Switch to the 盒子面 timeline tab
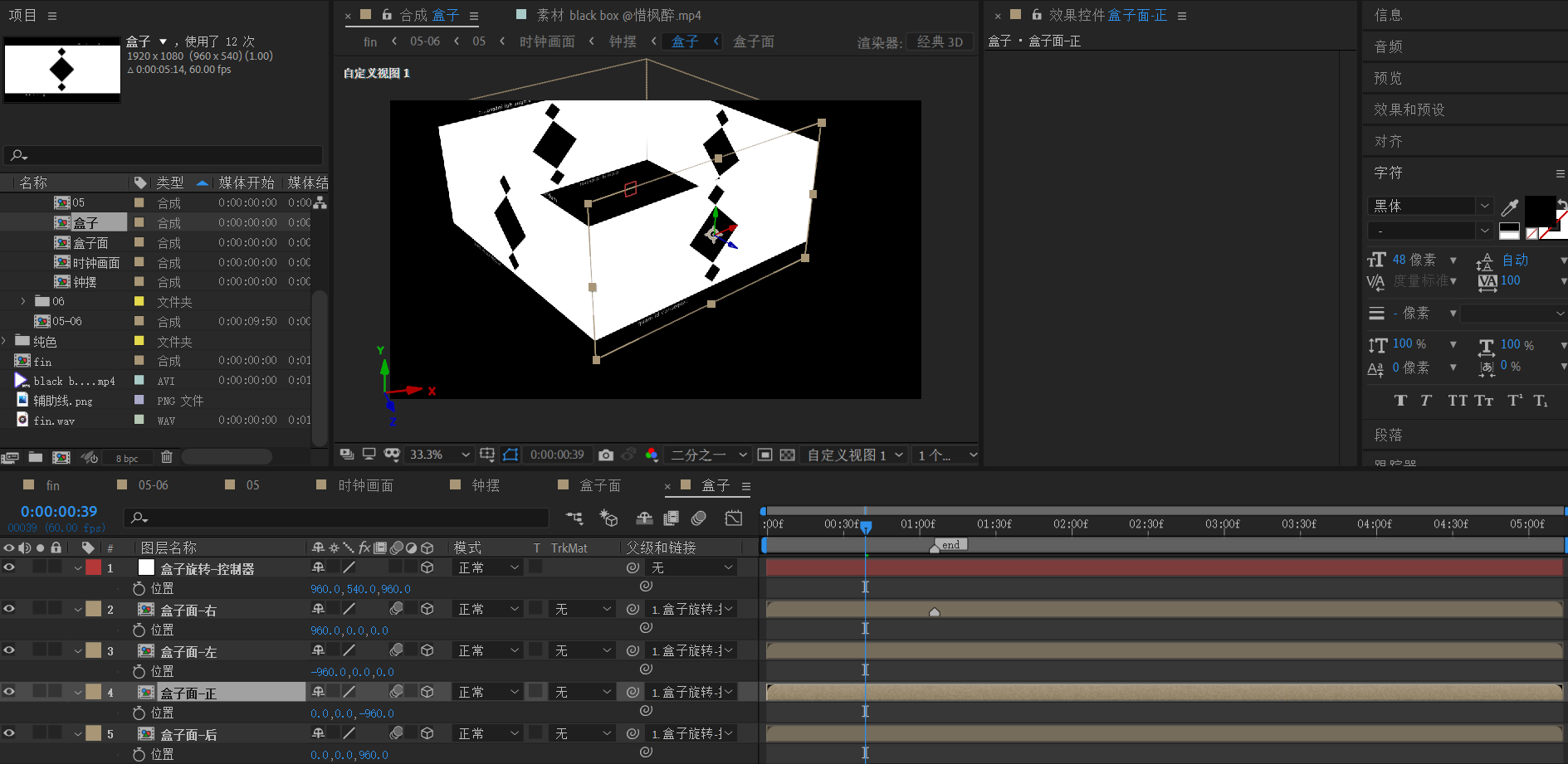This screenshot has width=1568, height=764. pos(600,485)
